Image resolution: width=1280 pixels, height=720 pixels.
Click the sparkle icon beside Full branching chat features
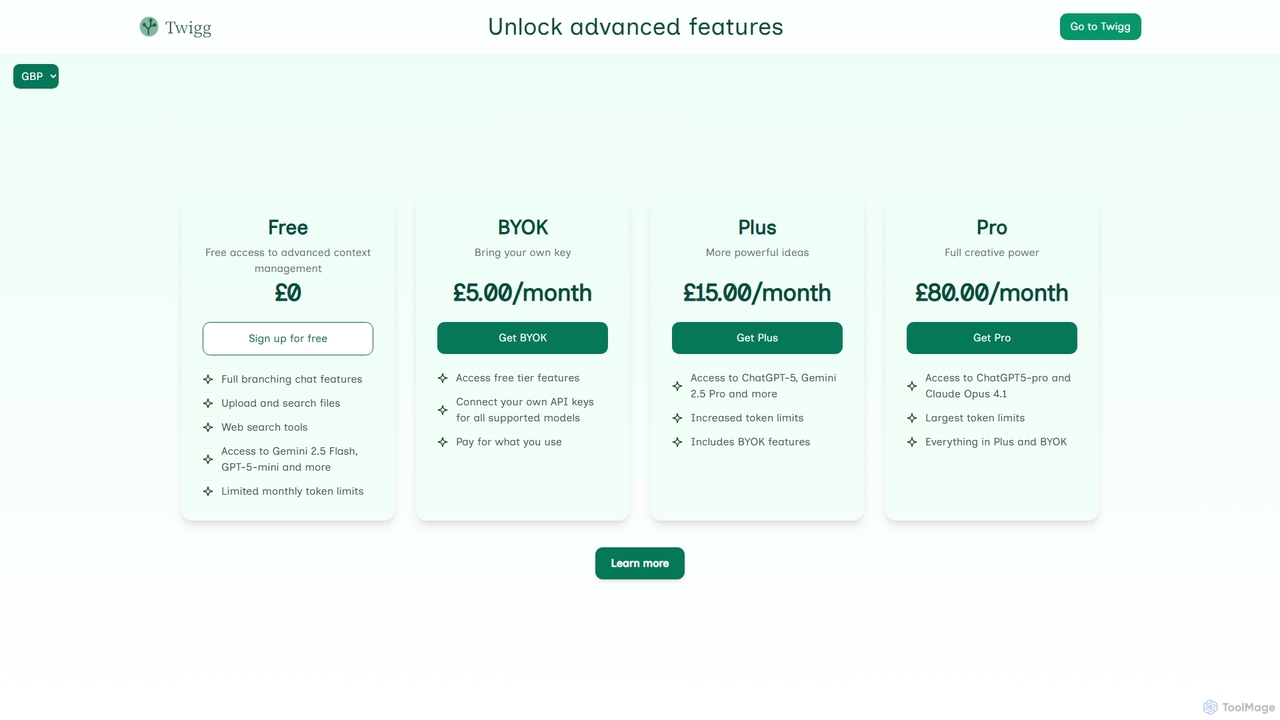coord(208,379)
